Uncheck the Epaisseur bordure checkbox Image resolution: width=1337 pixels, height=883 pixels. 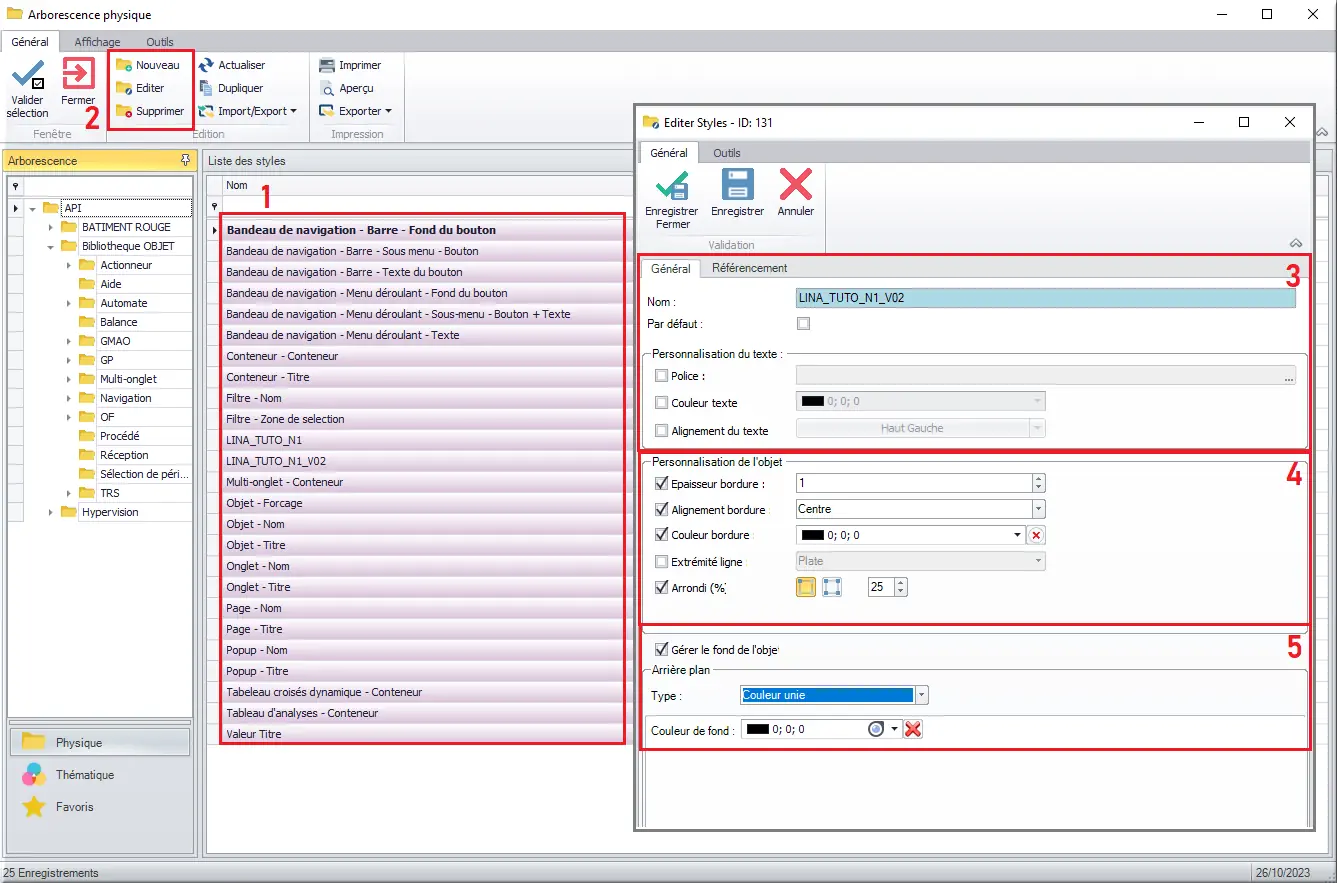click(661, 483)
